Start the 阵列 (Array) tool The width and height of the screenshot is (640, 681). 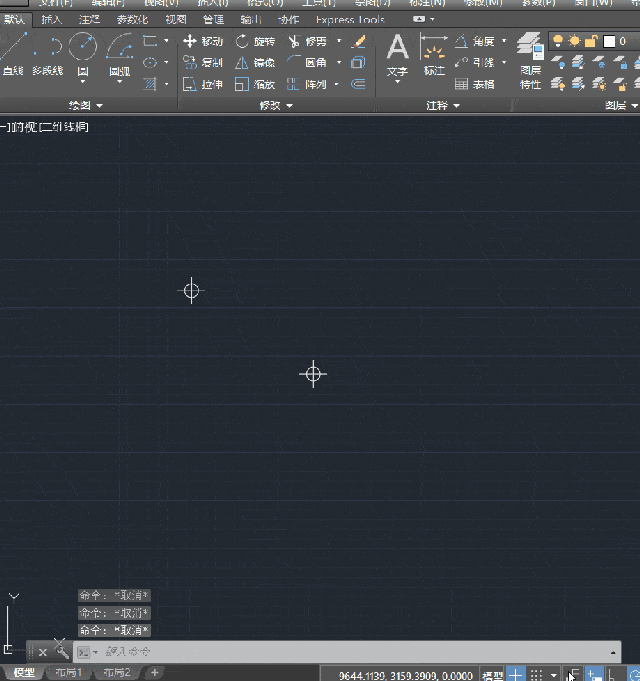point(307,84)
